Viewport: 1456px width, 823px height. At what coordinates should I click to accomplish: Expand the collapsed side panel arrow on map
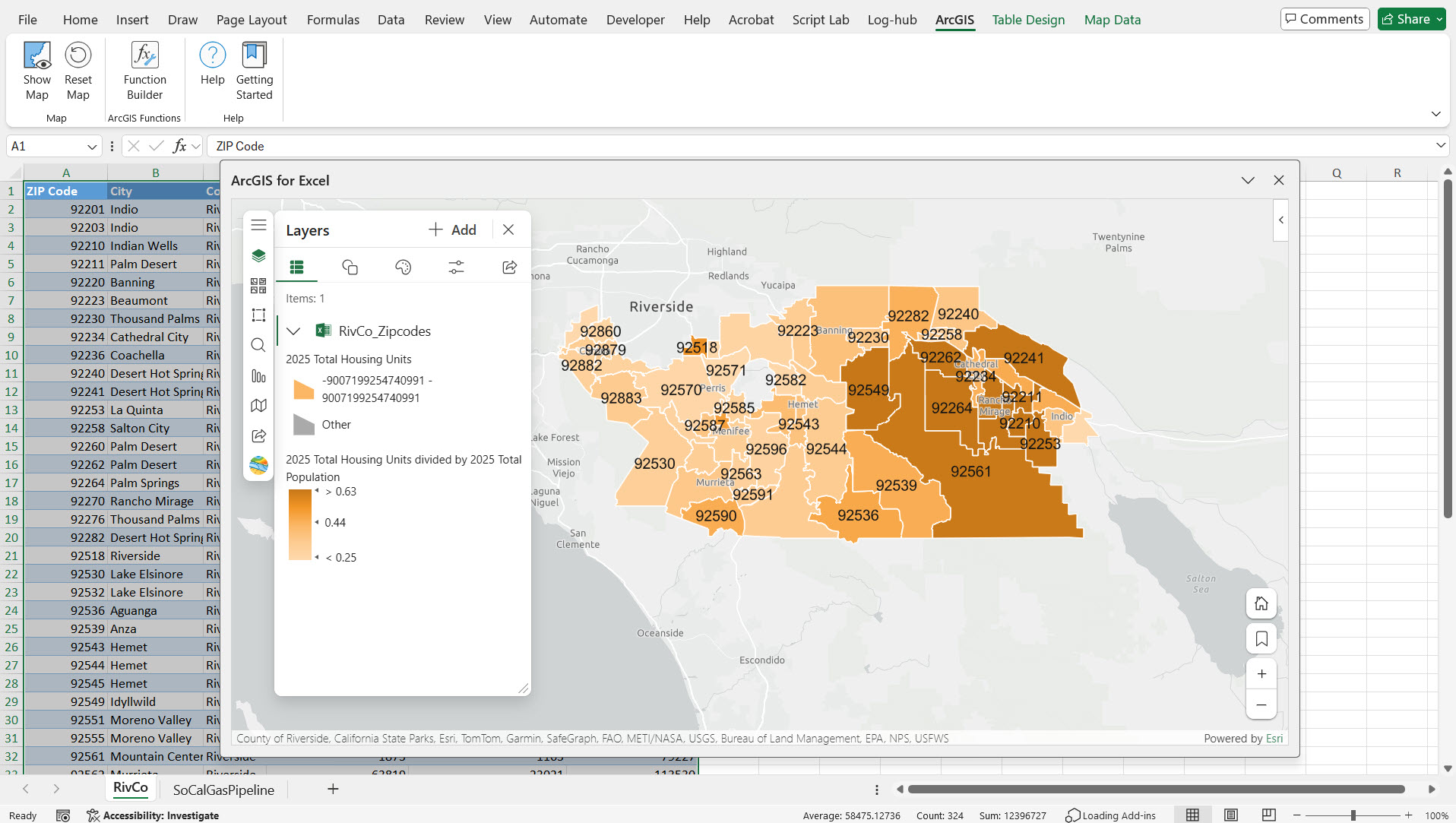[x=1280, y=220]
